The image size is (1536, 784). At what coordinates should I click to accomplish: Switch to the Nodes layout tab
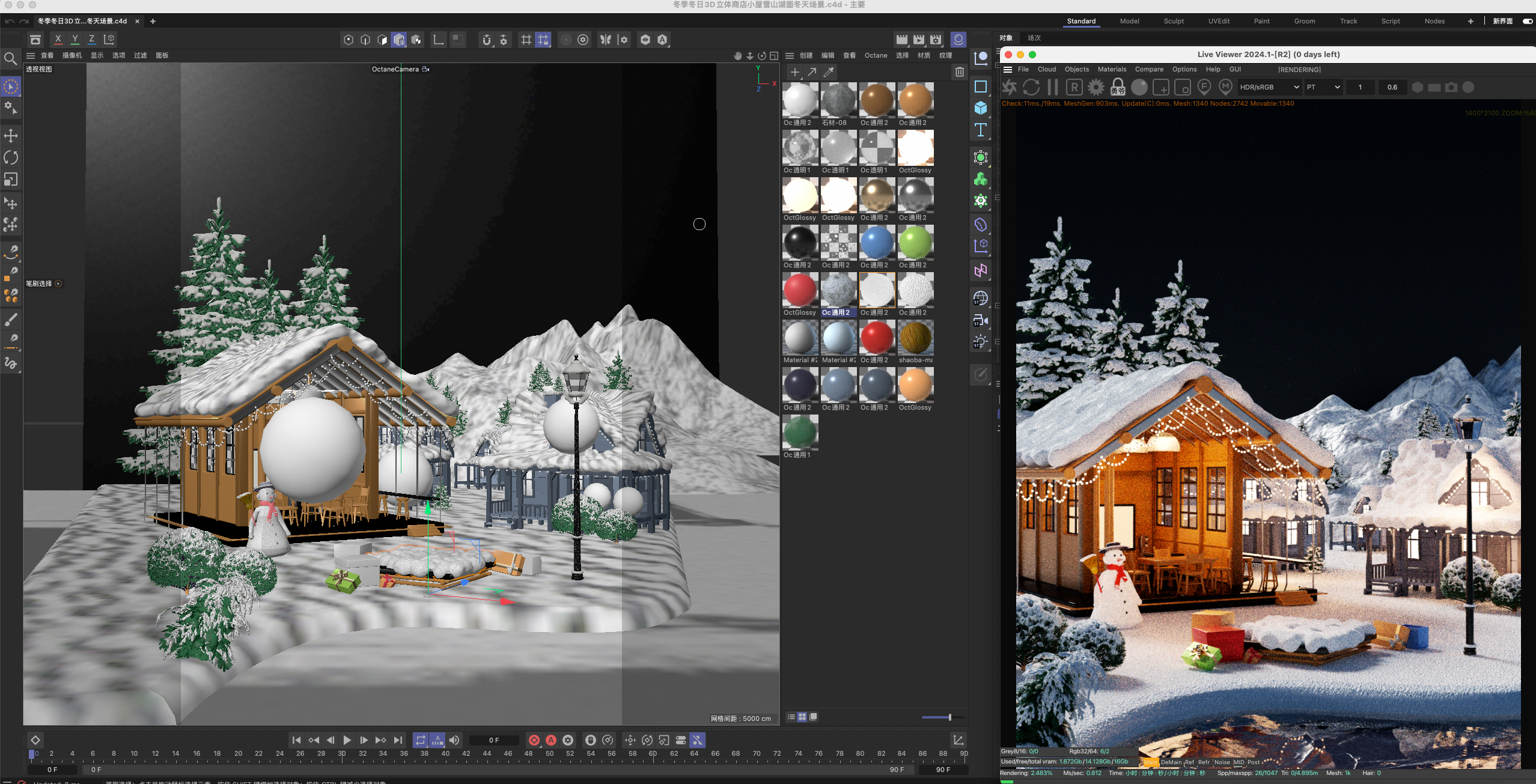pyautogui.click(x=1435, y=21)
